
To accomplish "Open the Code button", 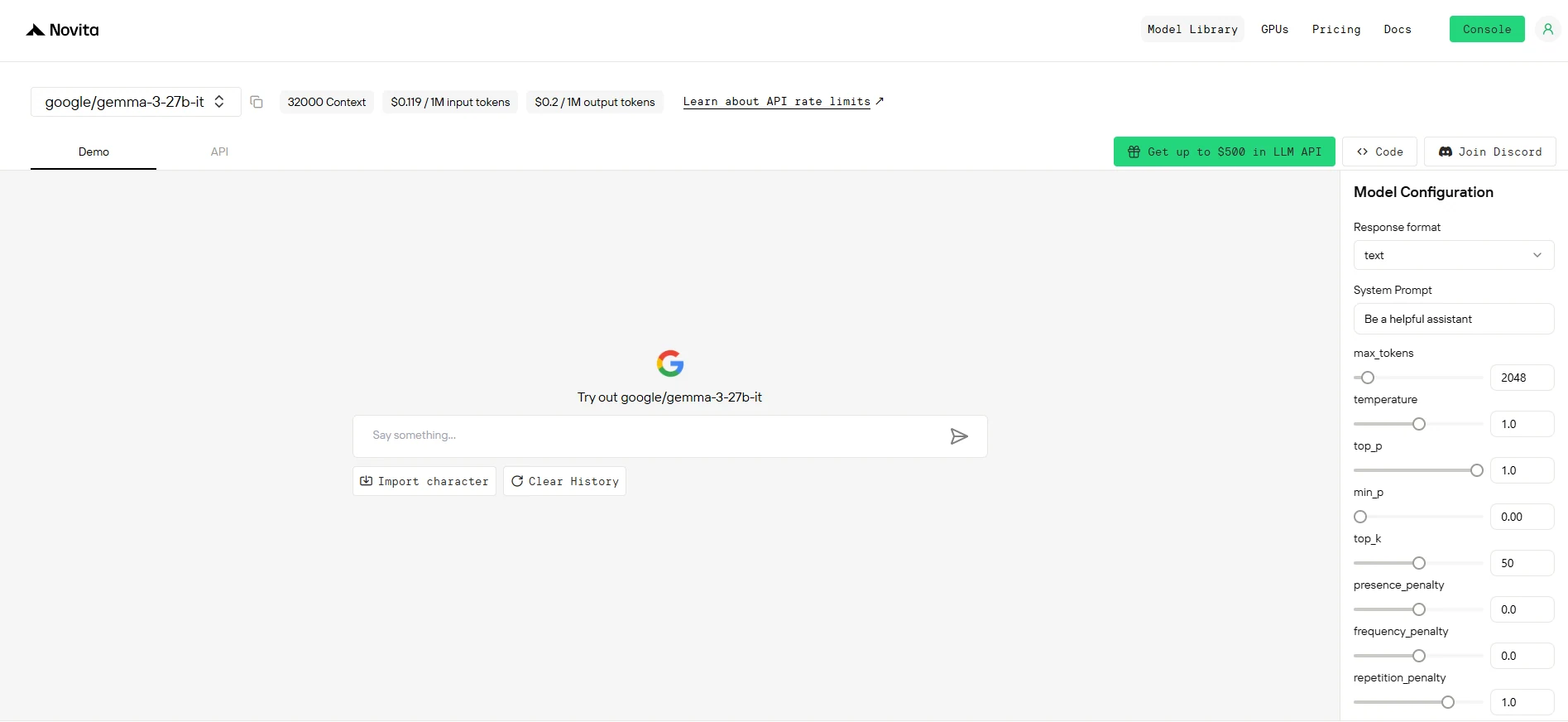I will tap(1379, 152).
